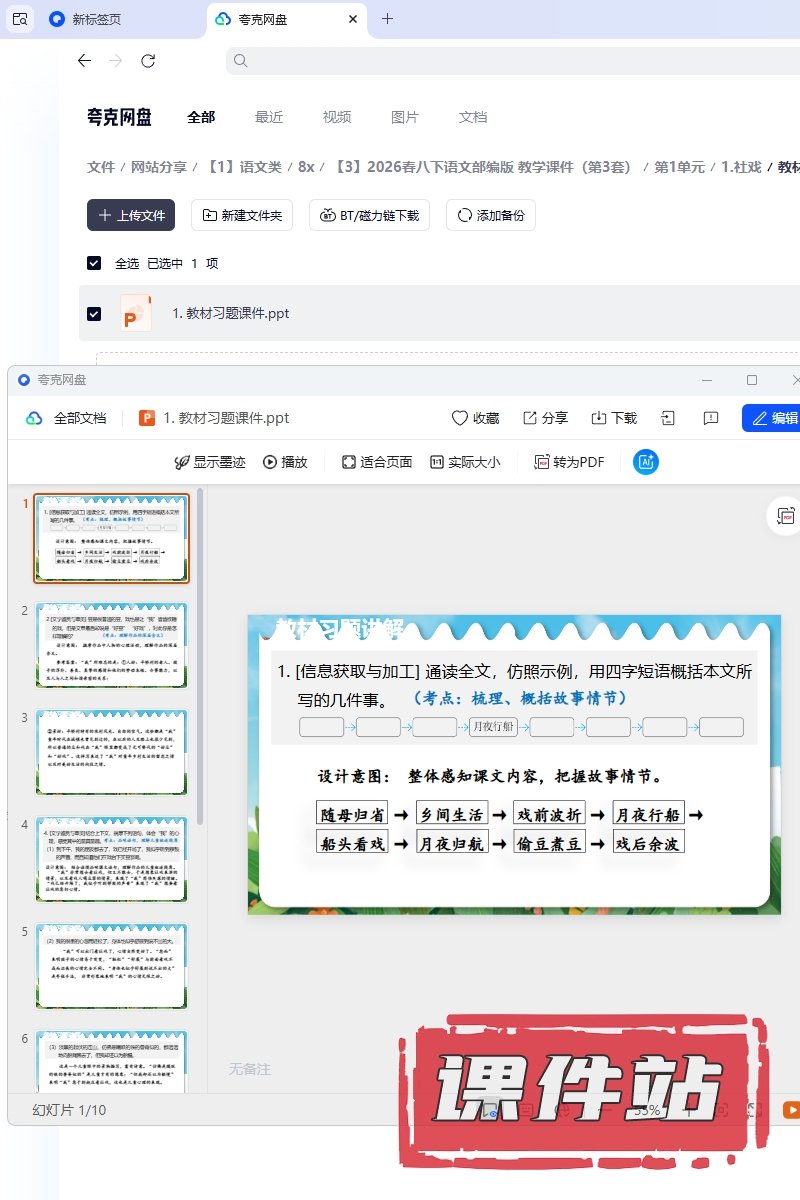Screen dimensions: 800x1200
Task: Open the 新标签页 browser tab
Action: [x=100, y=19]
